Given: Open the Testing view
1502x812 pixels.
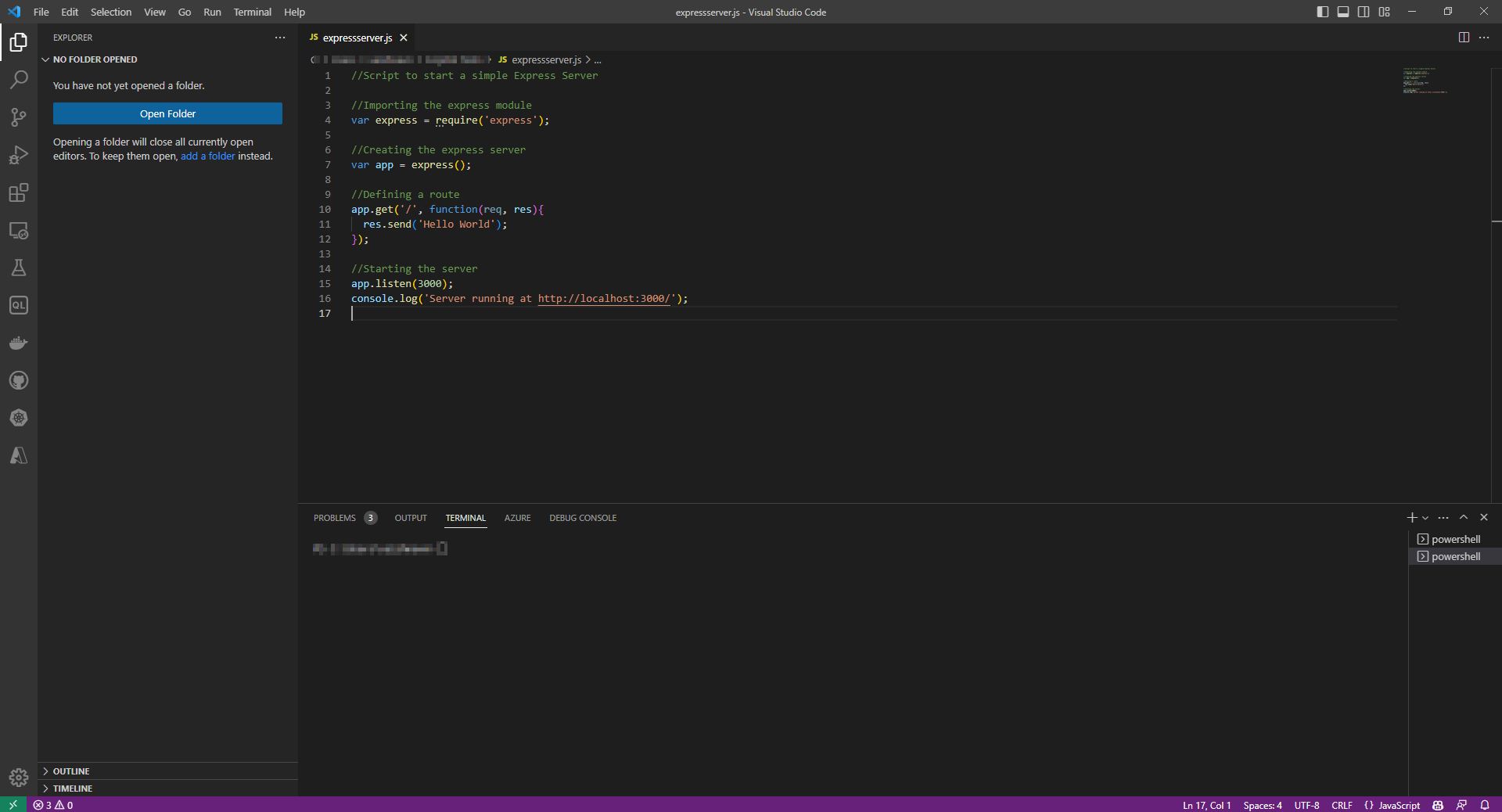Looking at the screenshot, I should click(19, 268).
